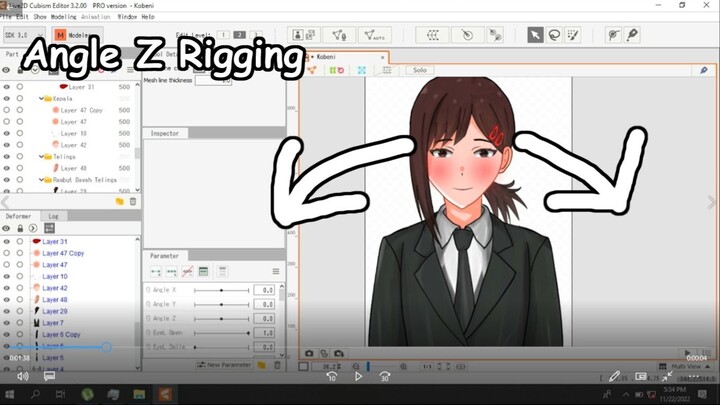This screenshot has height=405, width=720.
Task: Hide Layer 31 in Part panel
Action: click(x=6, y=87)
